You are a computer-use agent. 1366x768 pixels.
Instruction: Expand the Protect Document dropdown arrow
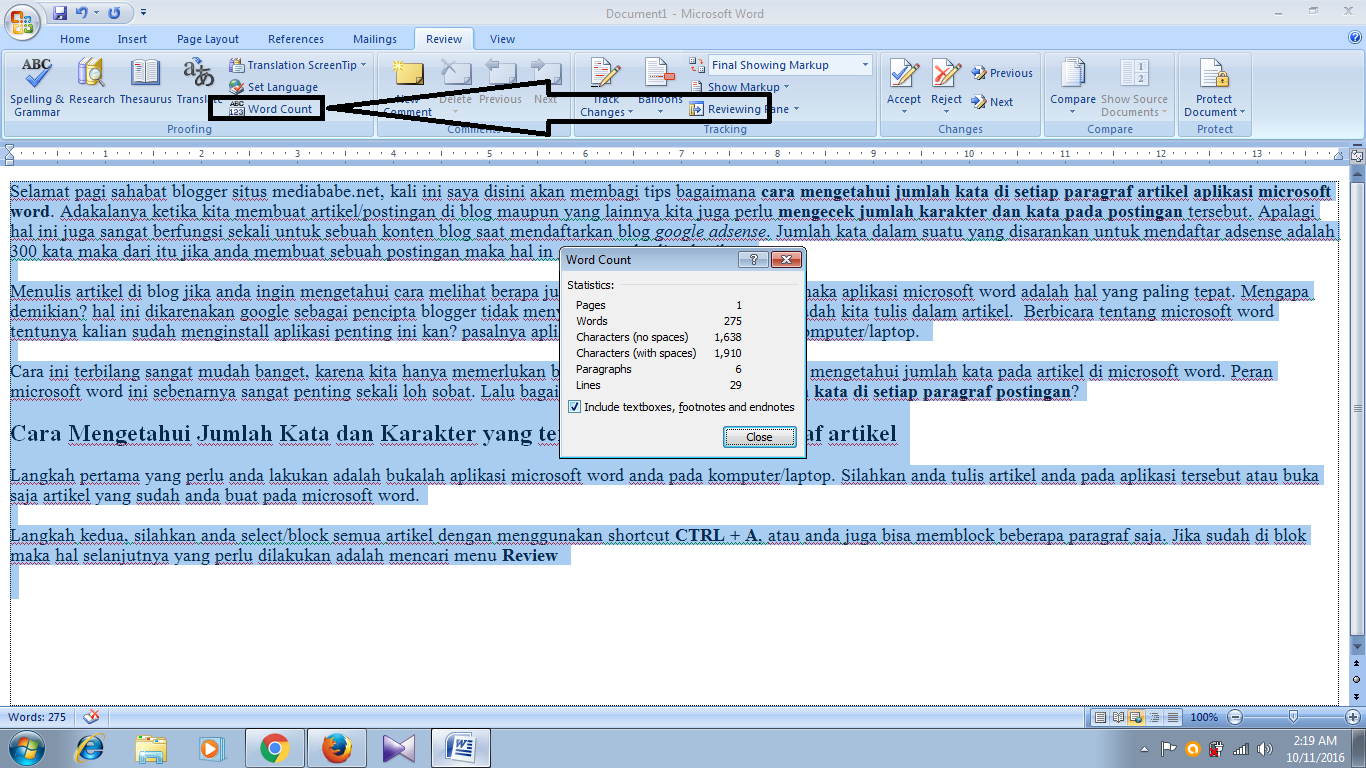(x=1242, y=113)
